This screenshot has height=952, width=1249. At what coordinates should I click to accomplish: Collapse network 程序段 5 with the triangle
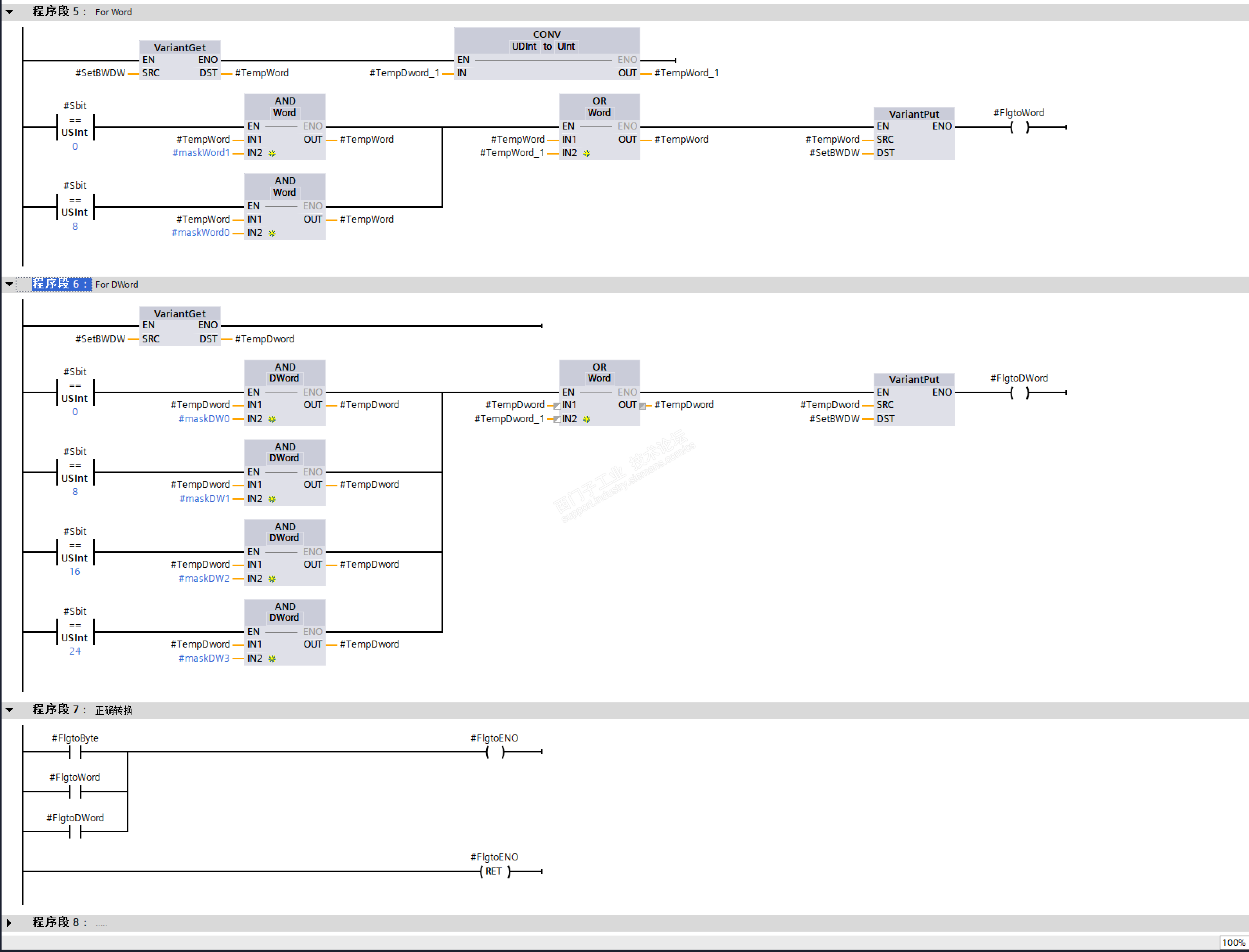pos(10,11)
